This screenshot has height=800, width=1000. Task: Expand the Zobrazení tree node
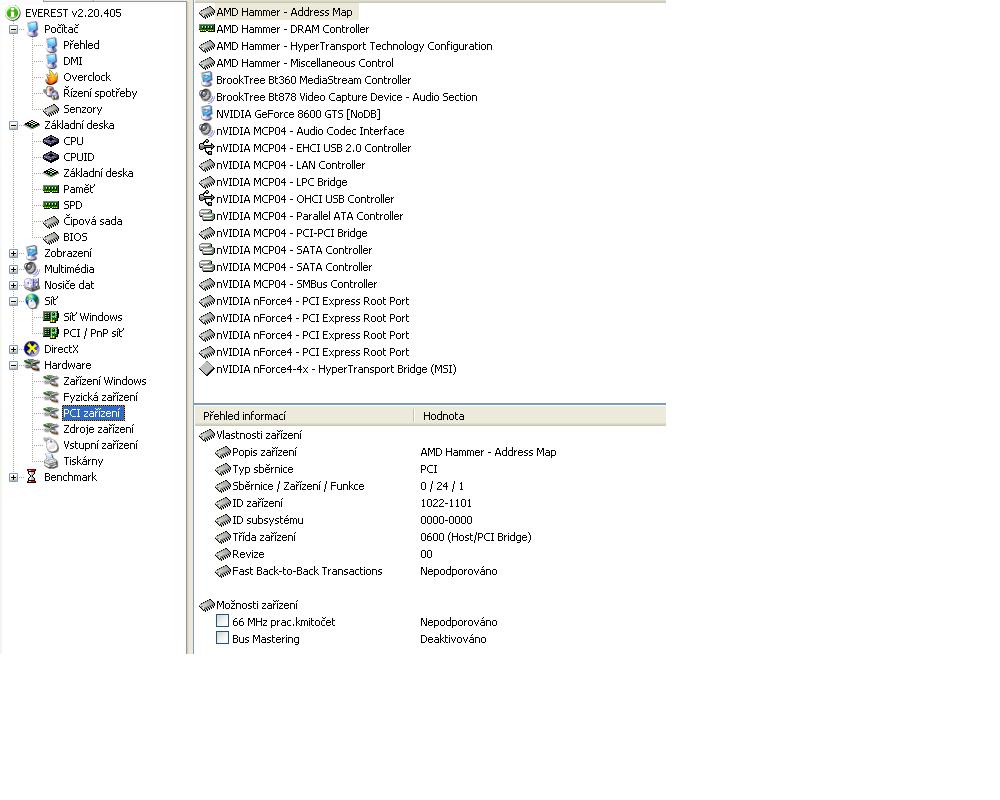[x=13, y=253]
